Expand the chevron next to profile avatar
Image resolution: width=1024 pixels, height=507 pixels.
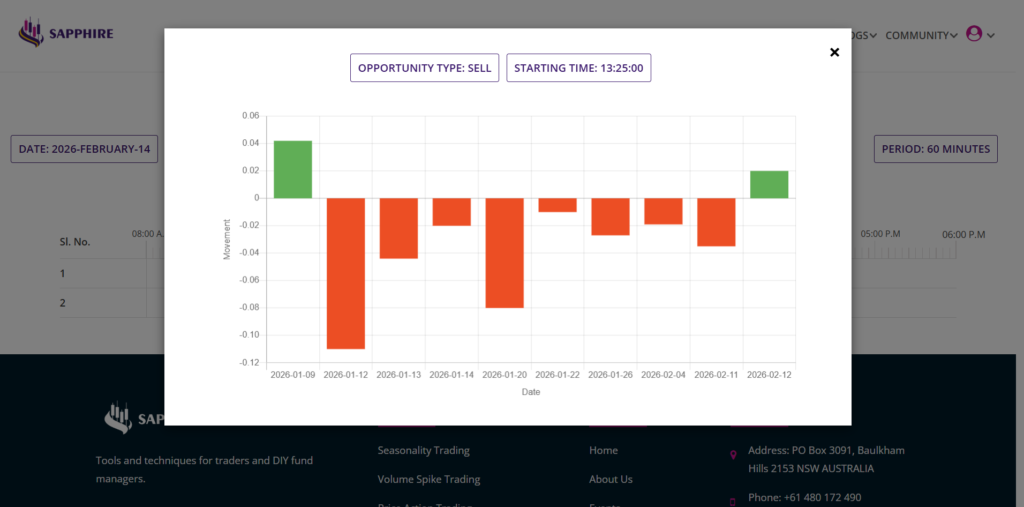(x=991, y=36)
